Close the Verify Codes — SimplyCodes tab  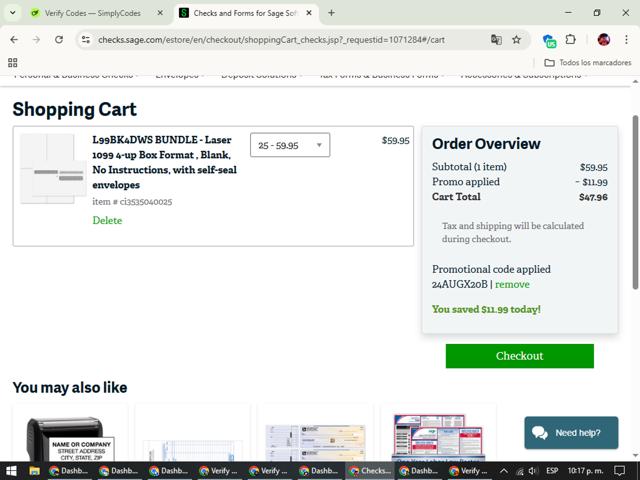click(160, 13)
